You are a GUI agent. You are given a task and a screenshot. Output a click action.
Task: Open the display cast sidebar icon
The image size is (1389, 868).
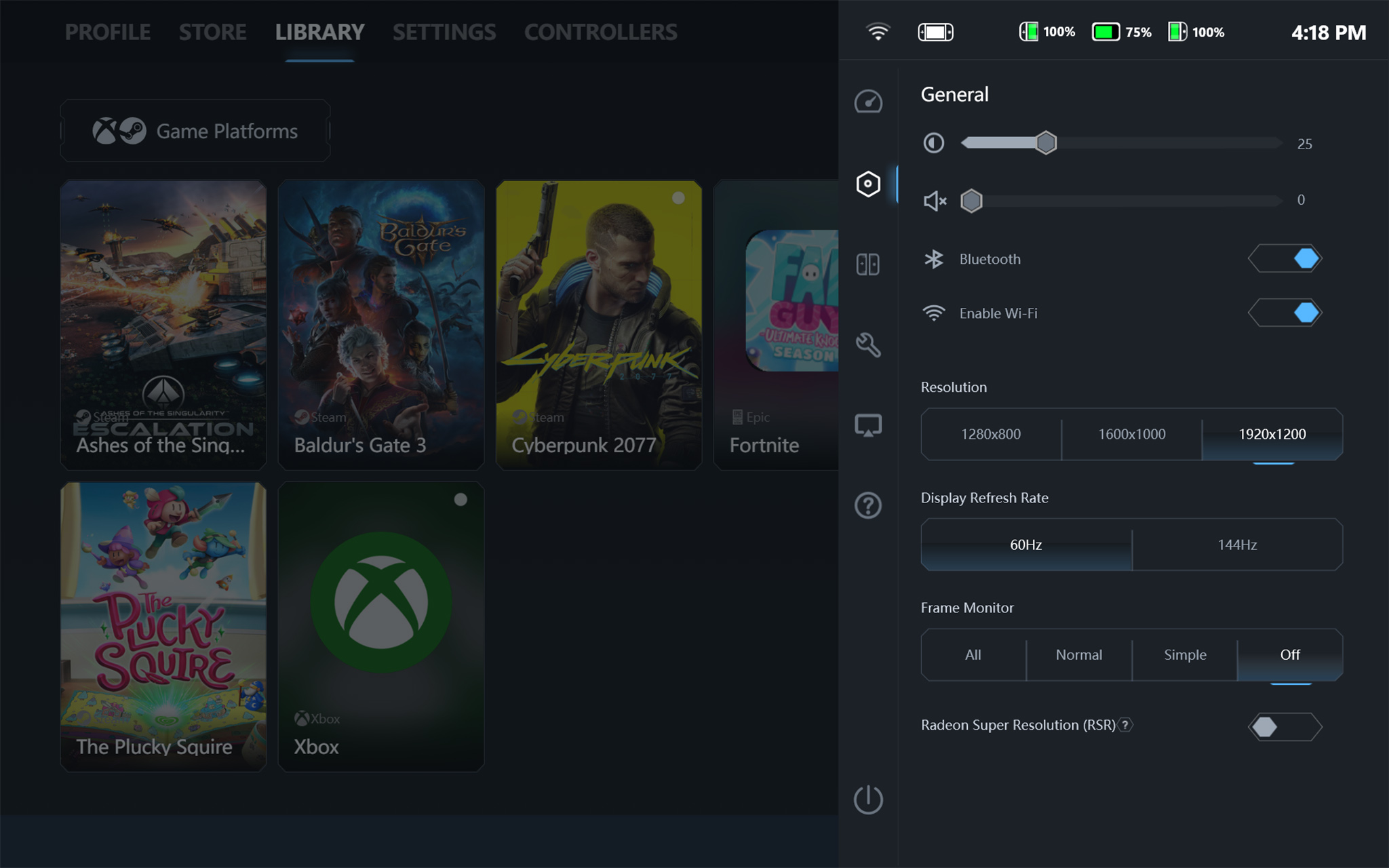868,426
